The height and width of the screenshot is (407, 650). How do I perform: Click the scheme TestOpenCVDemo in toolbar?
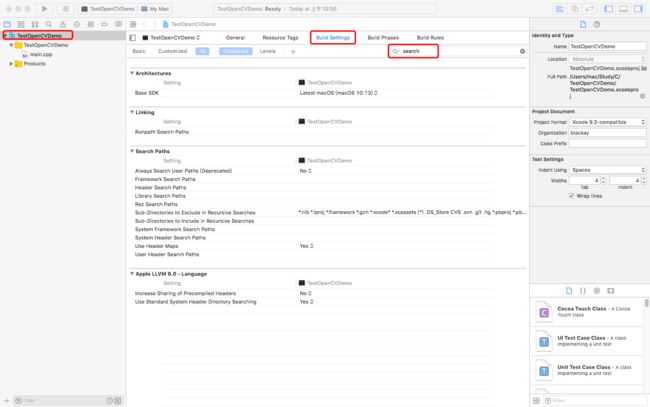pos(109,9)
